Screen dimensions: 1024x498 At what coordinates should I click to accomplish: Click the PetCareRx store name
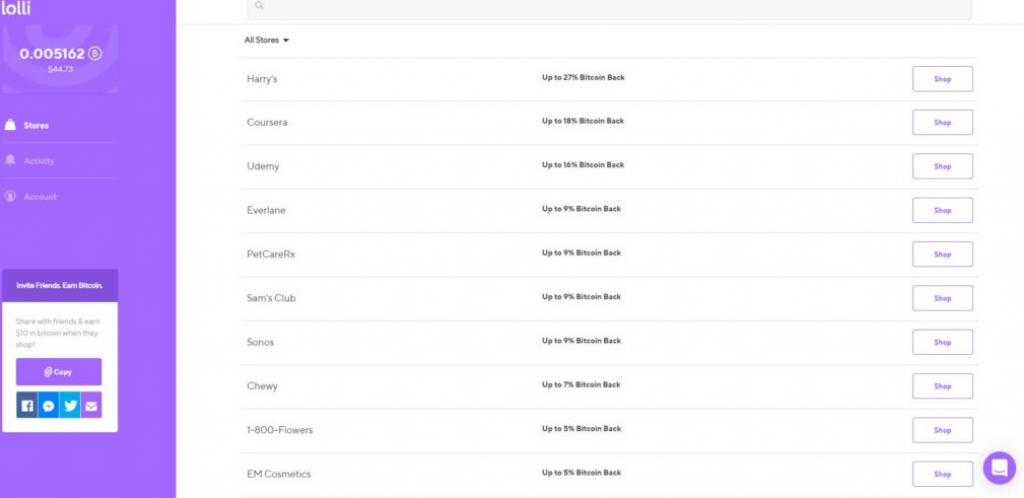pyautogui.click(x=271, y=255)
